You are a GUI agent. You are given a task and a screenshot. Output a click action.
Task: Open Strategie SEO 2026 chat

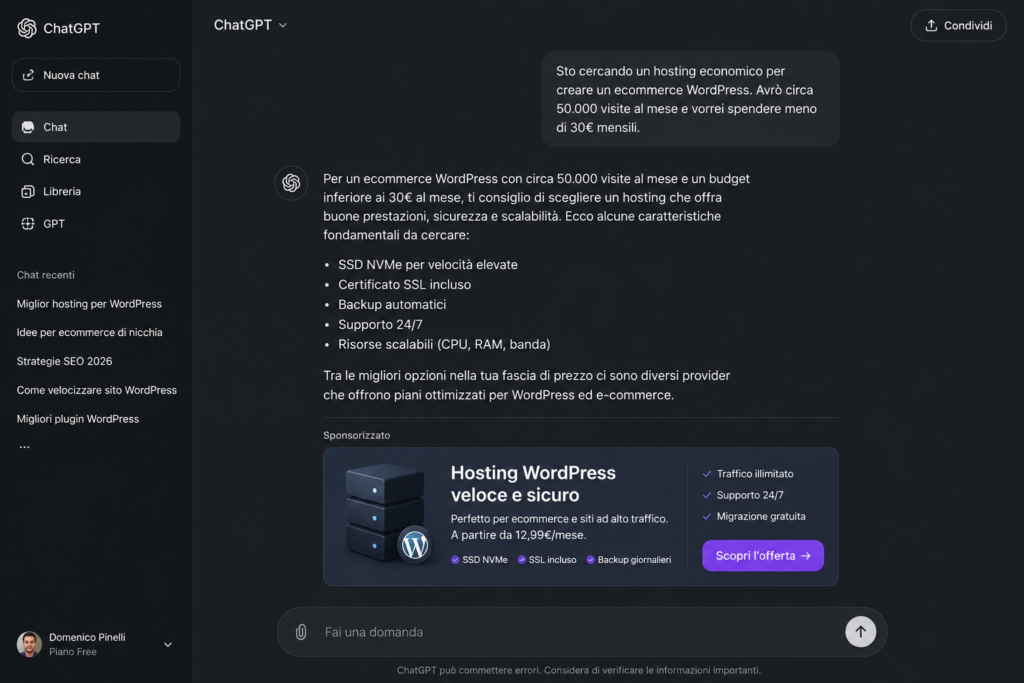[65, 361]
